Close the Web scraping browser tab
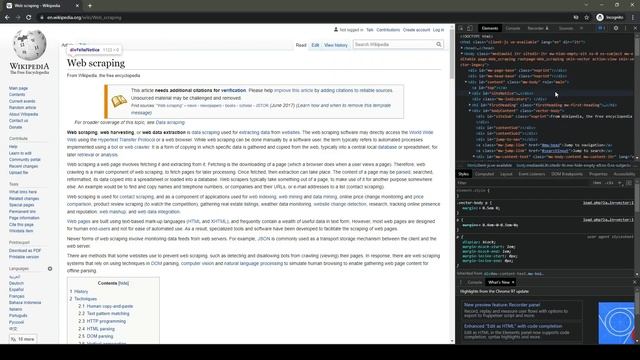640x360 pixels. click(x=77, y=6)
